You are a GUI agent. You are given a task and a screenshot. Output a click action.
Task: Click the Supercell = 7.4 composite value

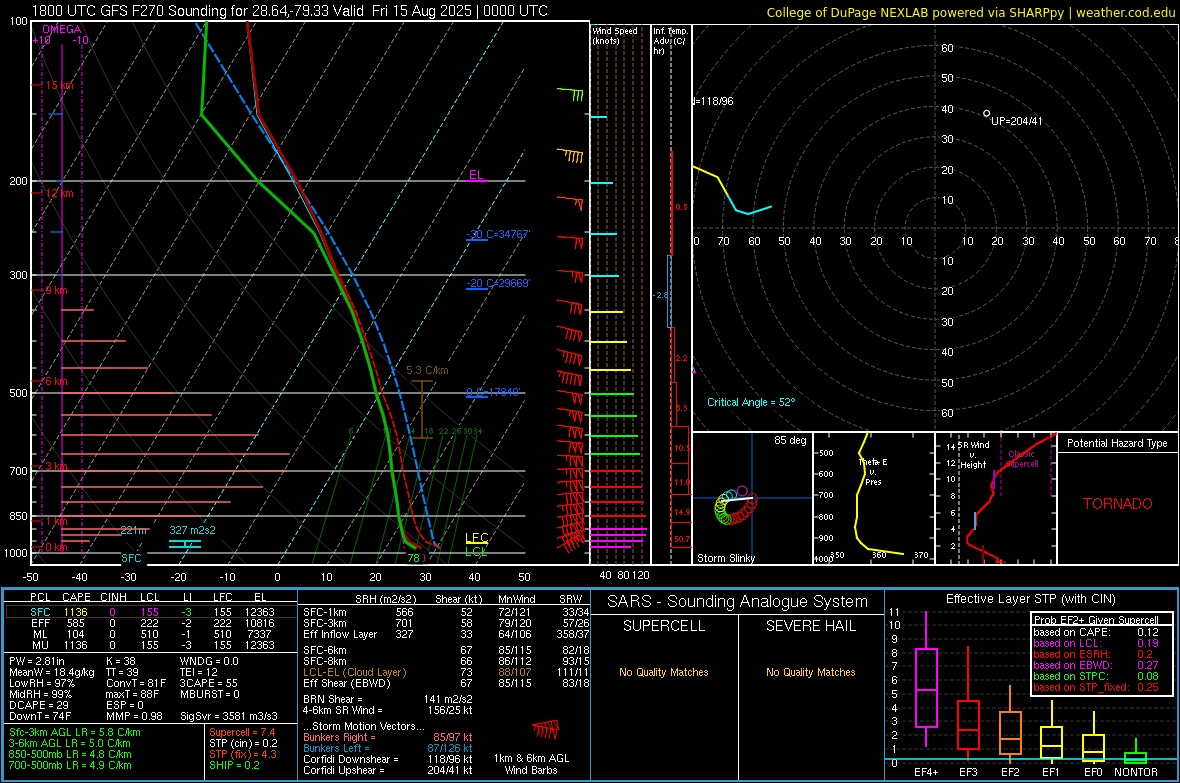pyautogui.click(x=242, y=732)
